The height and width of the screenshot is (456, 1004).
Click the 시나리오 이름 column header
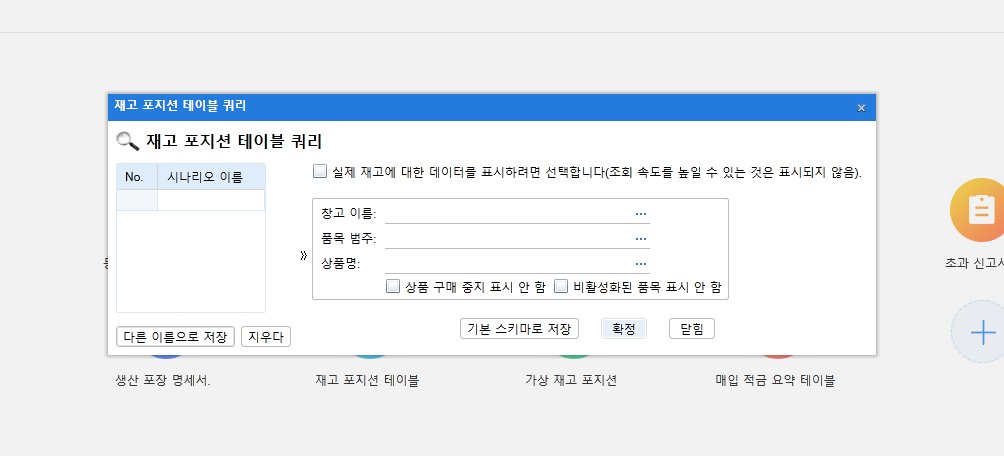pos(210,177)
